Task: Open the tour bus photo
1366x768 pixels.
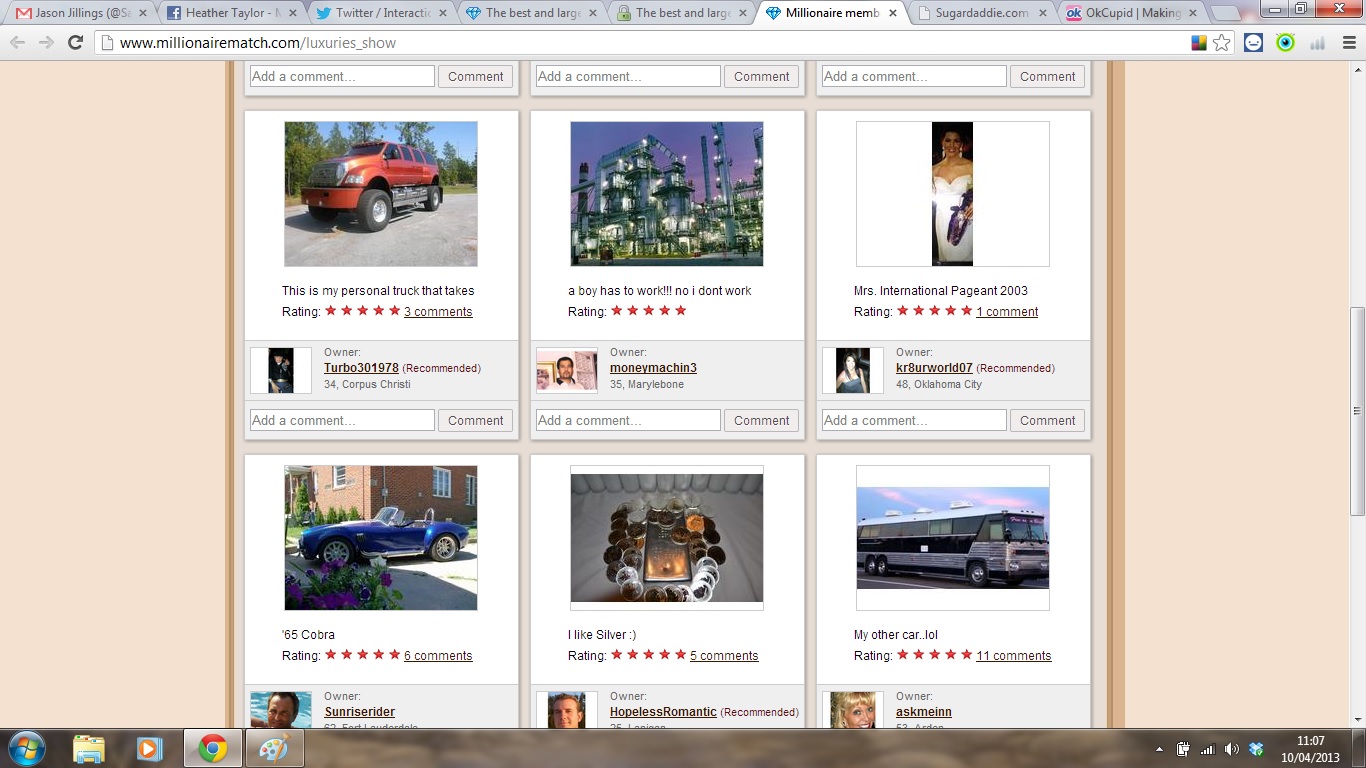Action: 952,538
